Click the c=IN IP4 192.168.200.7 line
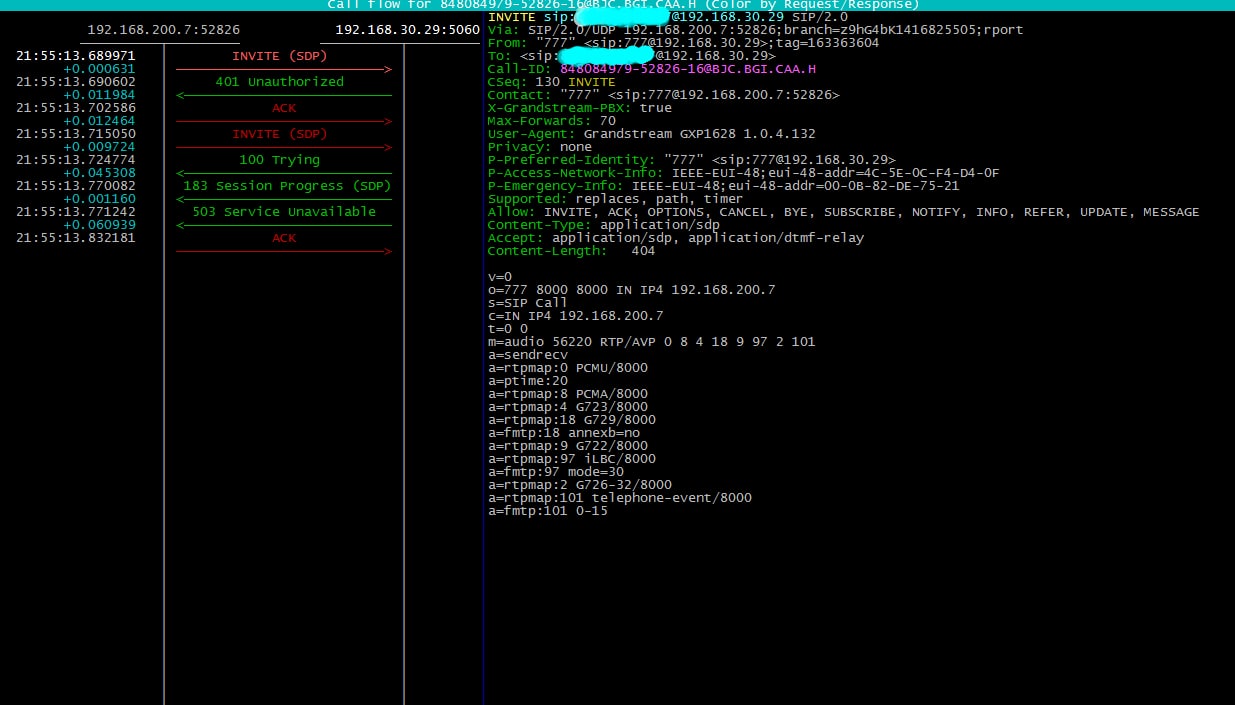 point(576,316)
